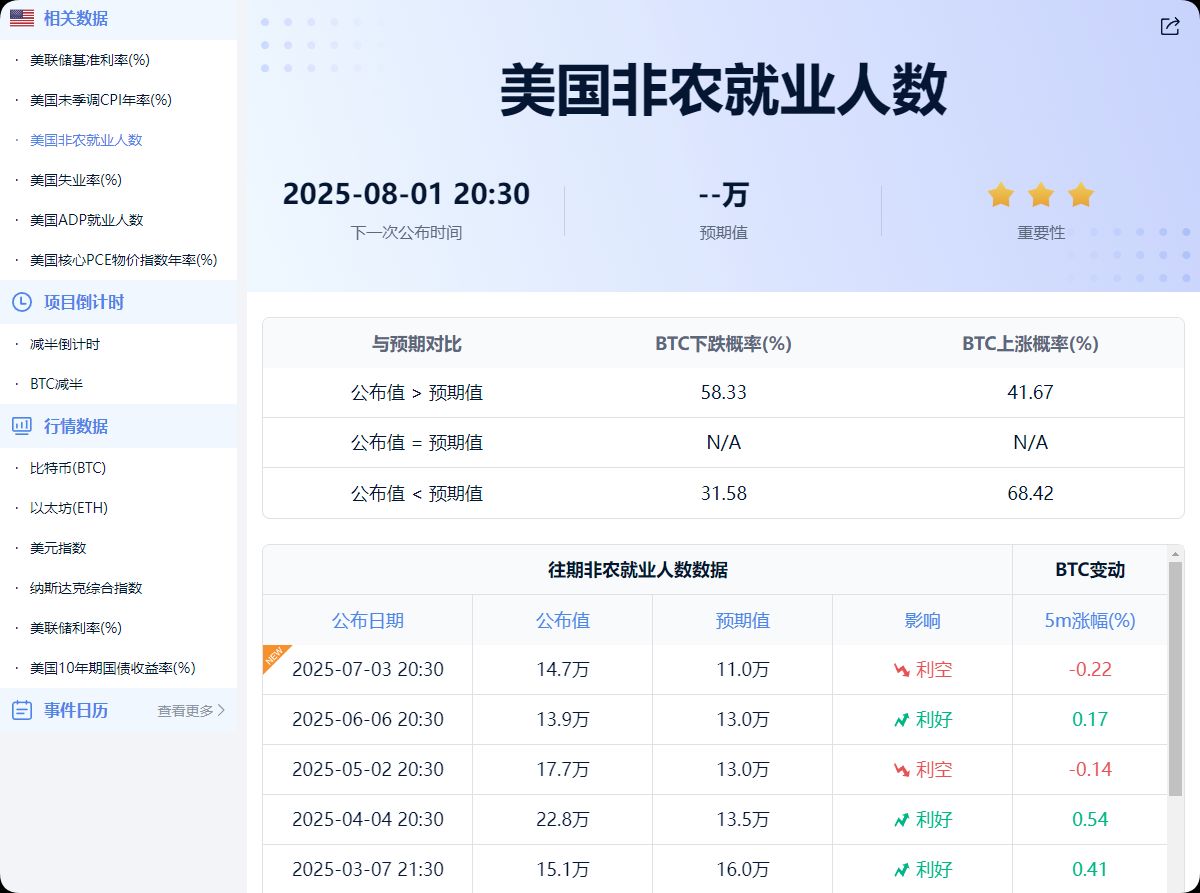
Task: Click the third gold importance star
Action: (1081, 194)
